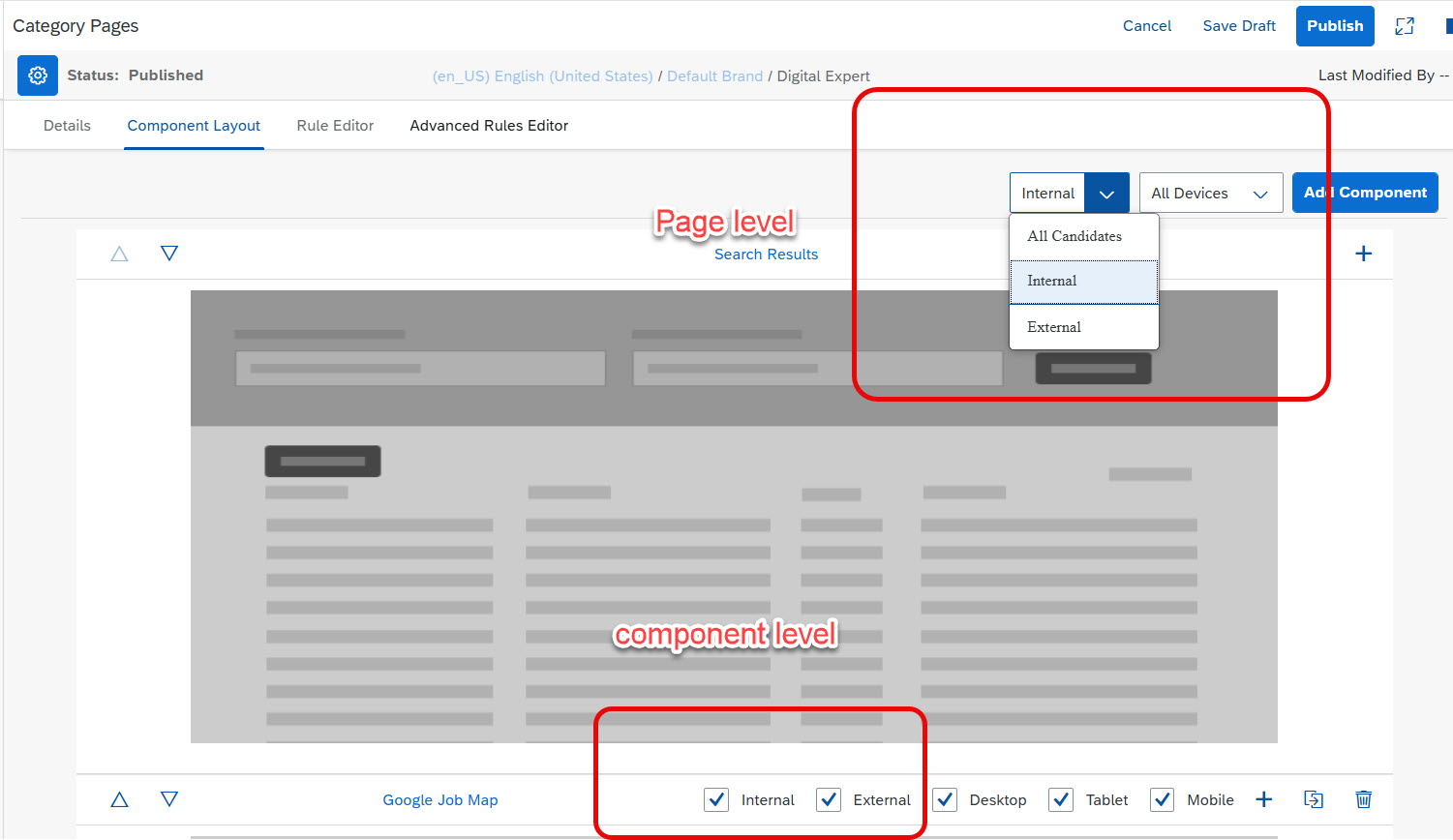
Task: Toggle the Desktop checkbox for Google Job Map
Action: [945, 800]
